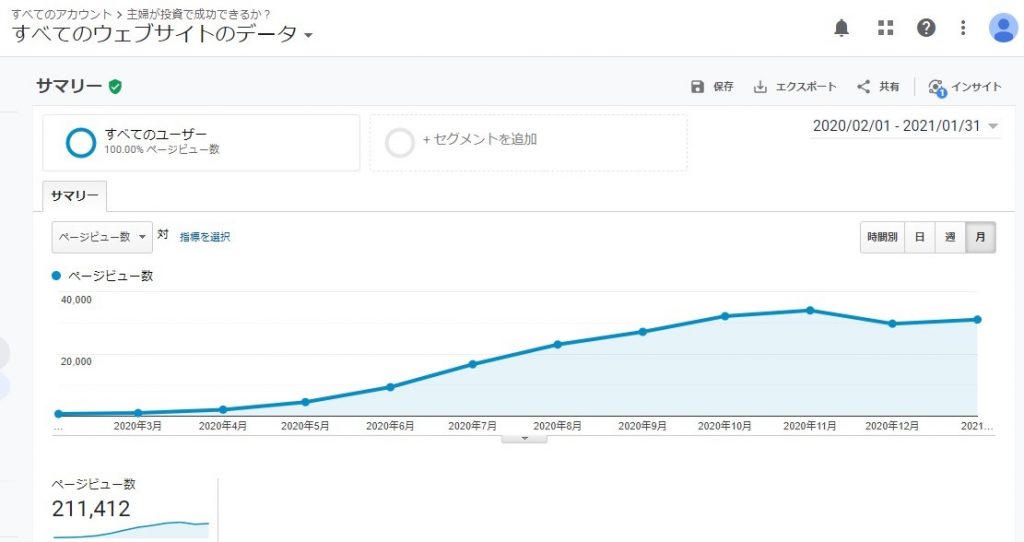Click the 保存 save disk icon

[697, 86]
